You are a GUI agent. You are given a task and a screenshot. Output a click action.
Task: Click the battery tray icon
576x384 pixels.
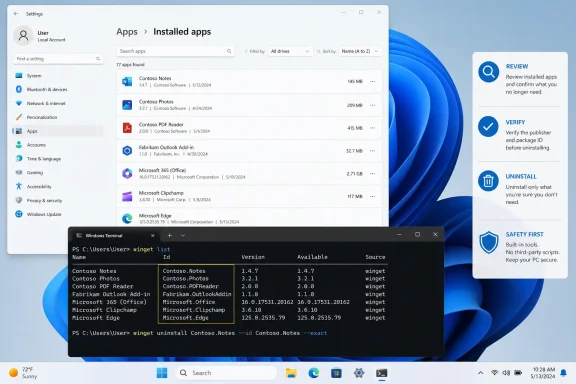[518, 373]
